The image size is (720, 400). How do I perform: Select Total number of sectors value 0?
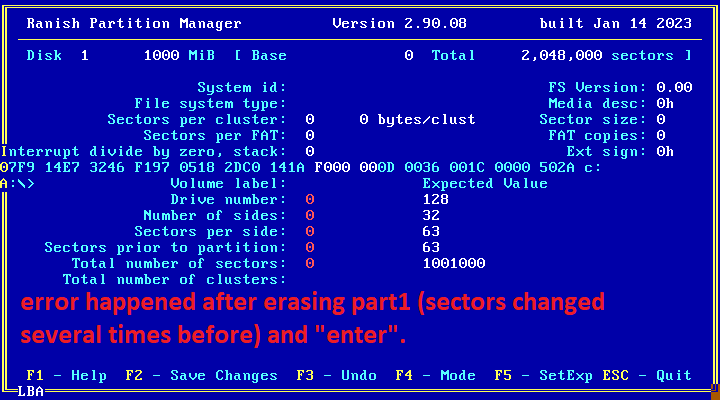tap(310, 264)
